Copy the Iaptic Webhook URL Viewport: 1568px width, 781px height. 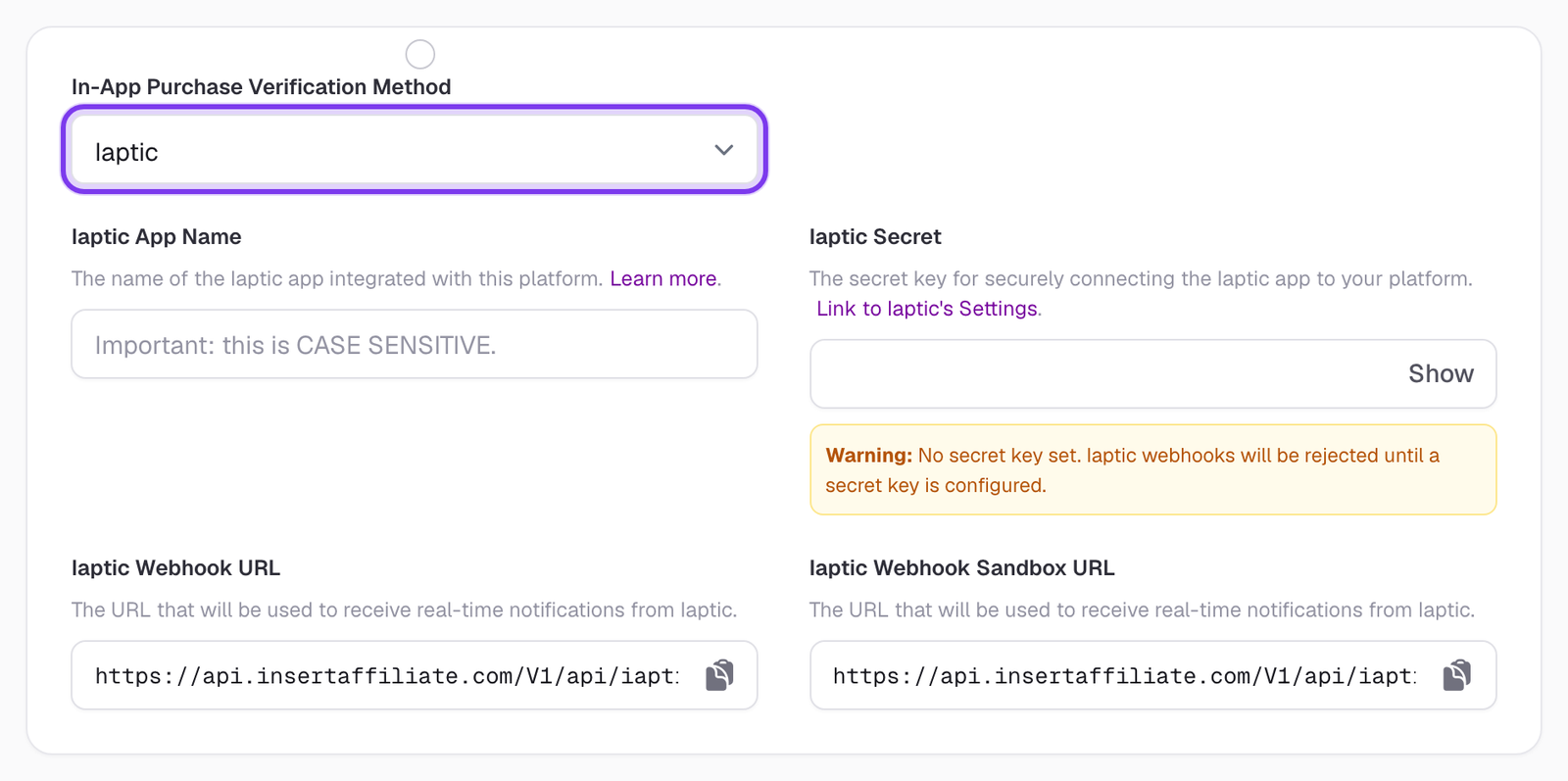click(720, 675)
